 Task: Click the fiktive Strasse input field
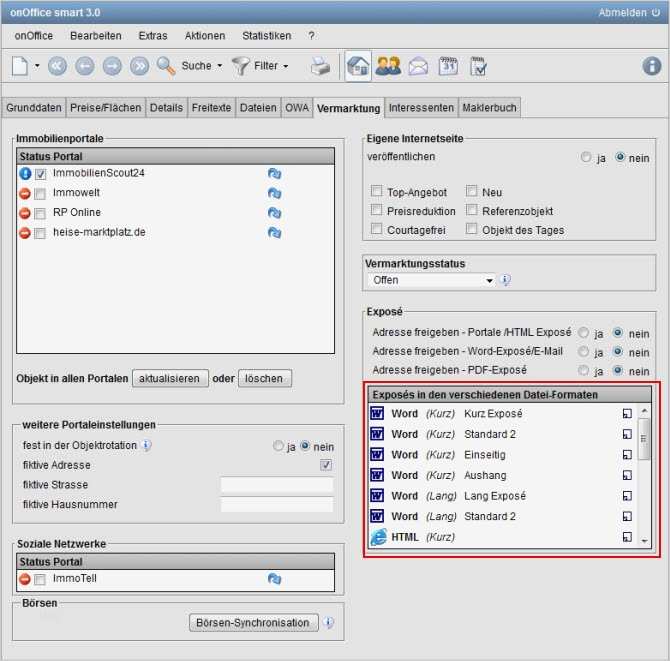click(277, 485)
